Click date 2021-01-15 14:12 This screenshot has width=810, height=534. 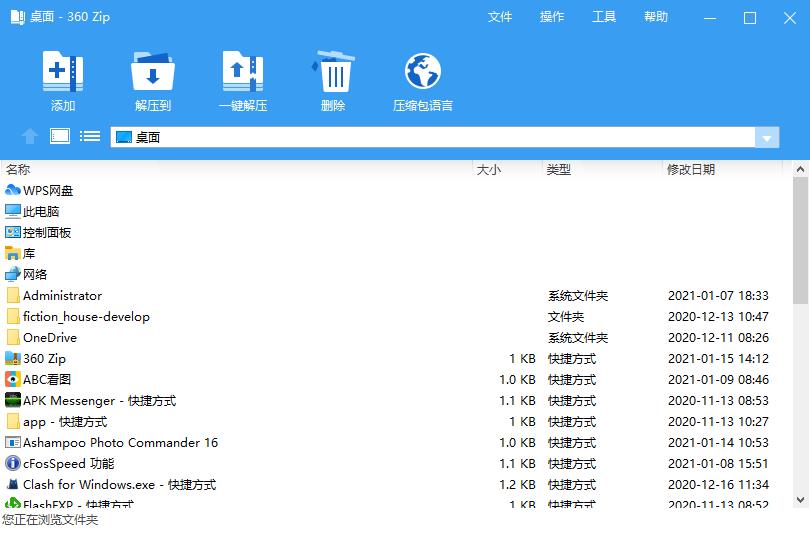(718, 359)
